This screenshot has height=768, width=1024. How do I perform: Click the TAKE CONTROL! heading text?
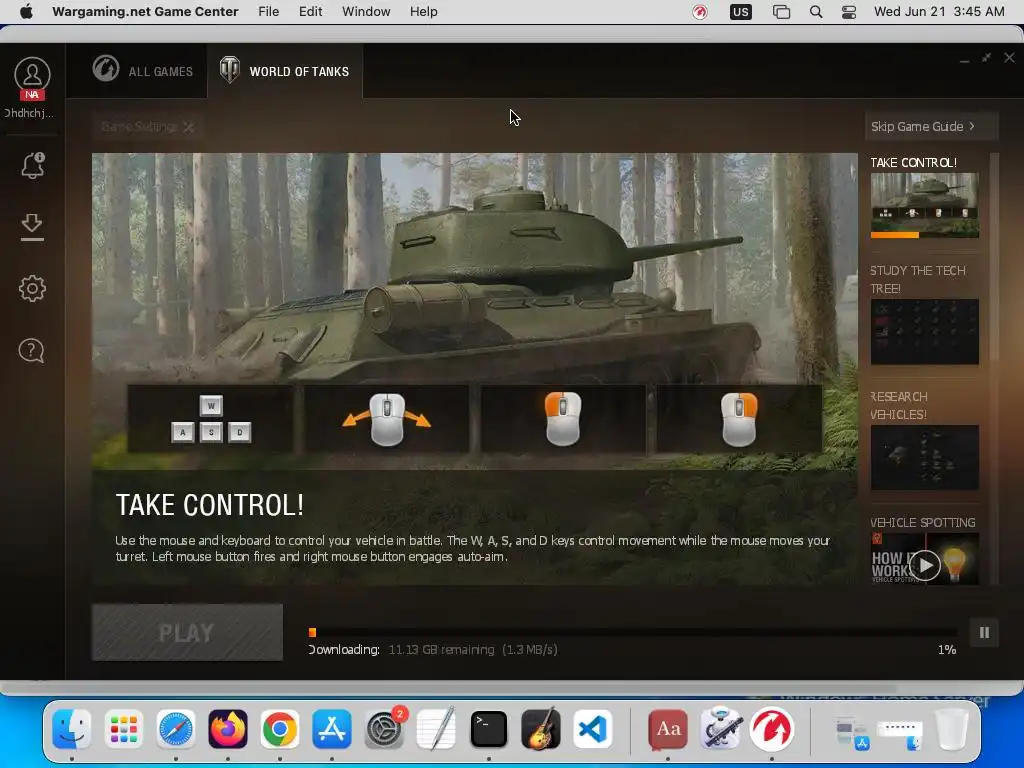coord(210,505)
